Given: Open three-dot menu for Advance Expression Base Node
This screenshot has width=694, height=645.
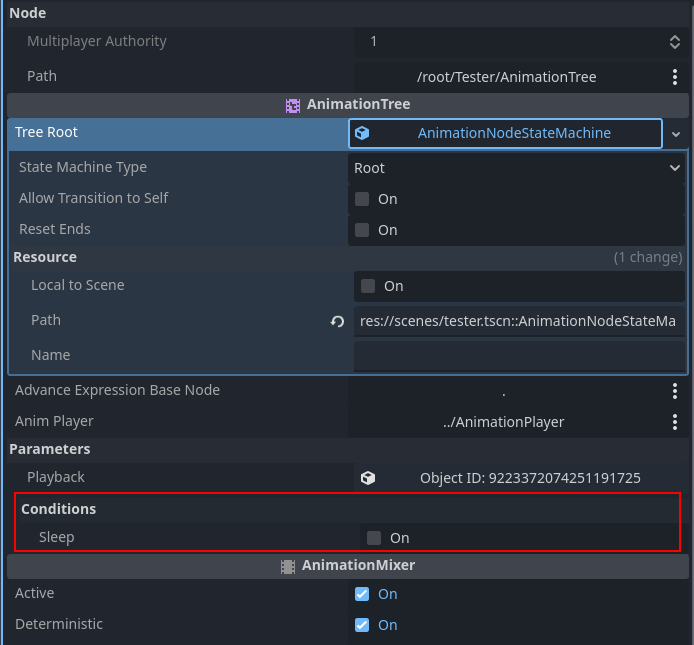Looking at the screenshot, I should coord(675,391).
